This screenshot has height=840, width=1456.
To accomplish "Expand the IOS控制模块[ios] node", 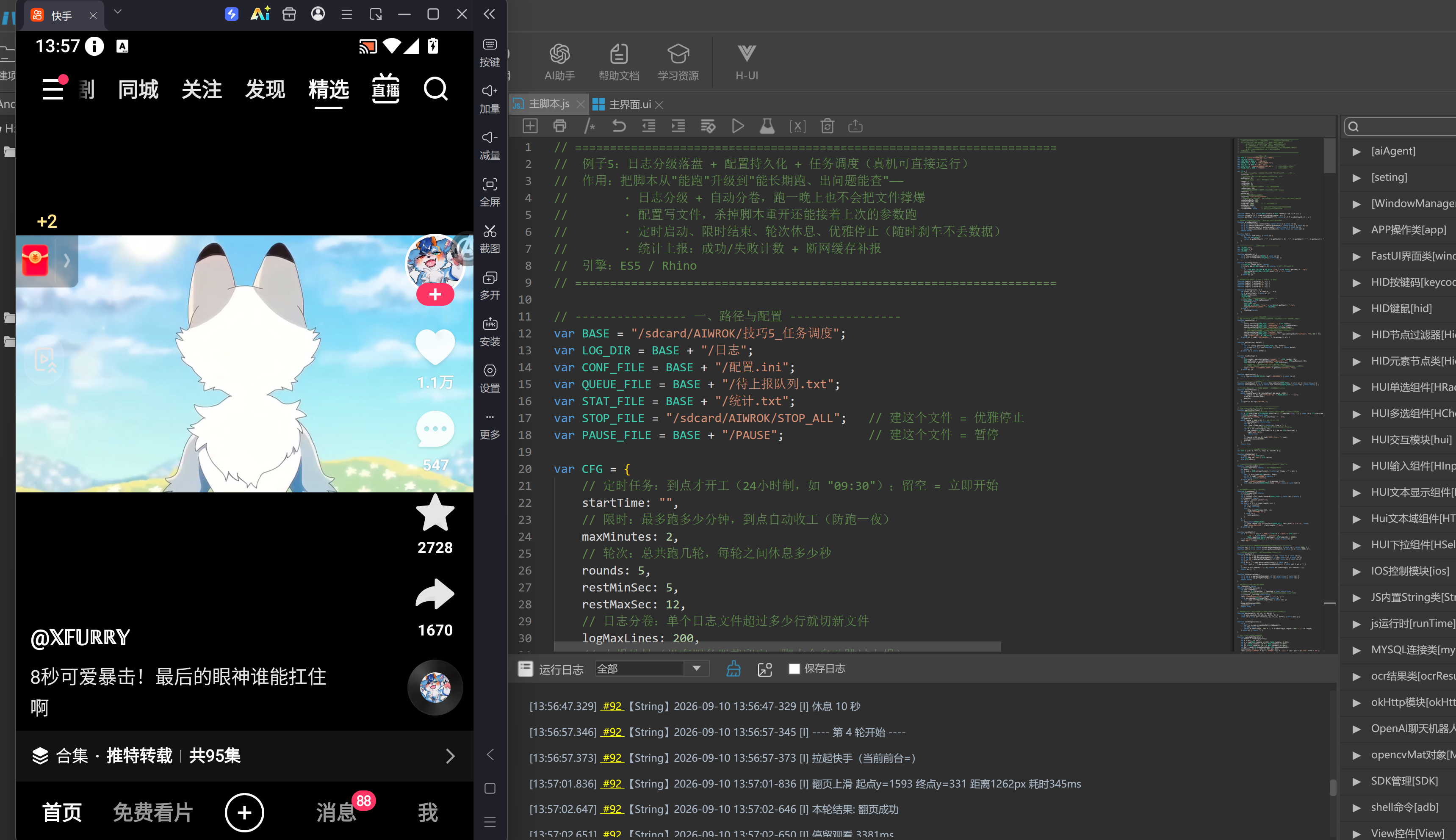I will (x=1356, y=572).
